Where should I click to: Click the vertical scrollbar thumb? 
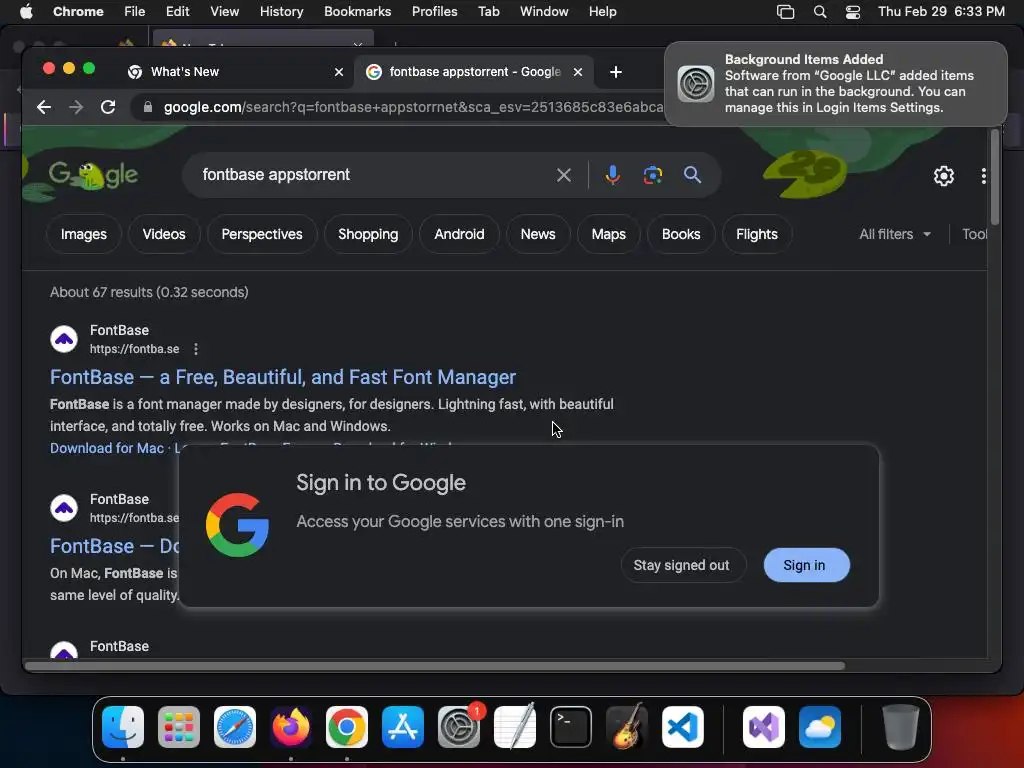tap(995, 178)
